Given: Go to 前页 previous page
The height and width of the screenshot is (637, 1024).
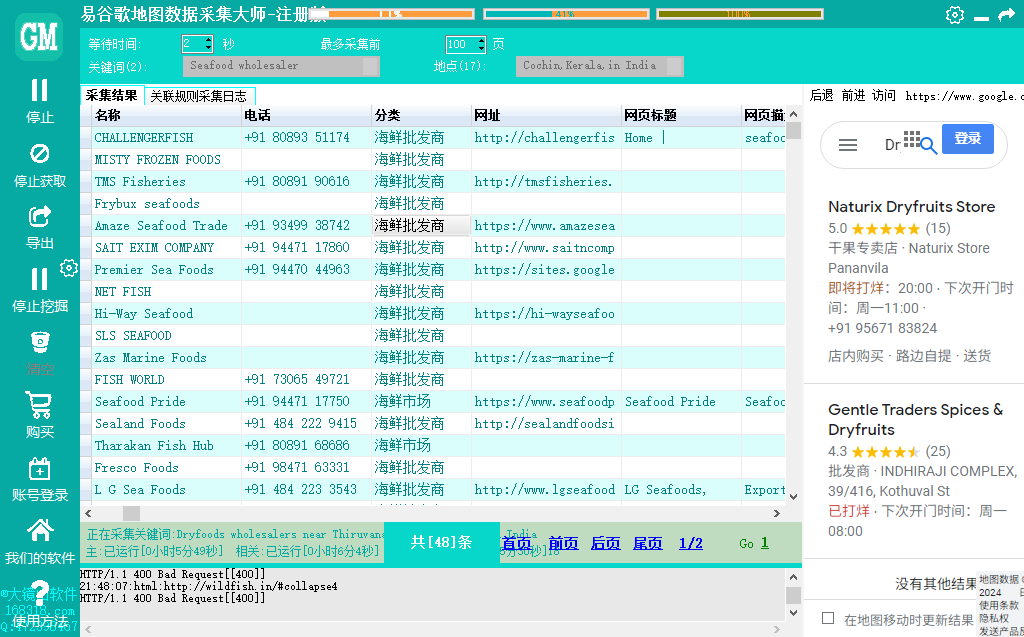Looking at the screenshot, I should coord(563,544).
